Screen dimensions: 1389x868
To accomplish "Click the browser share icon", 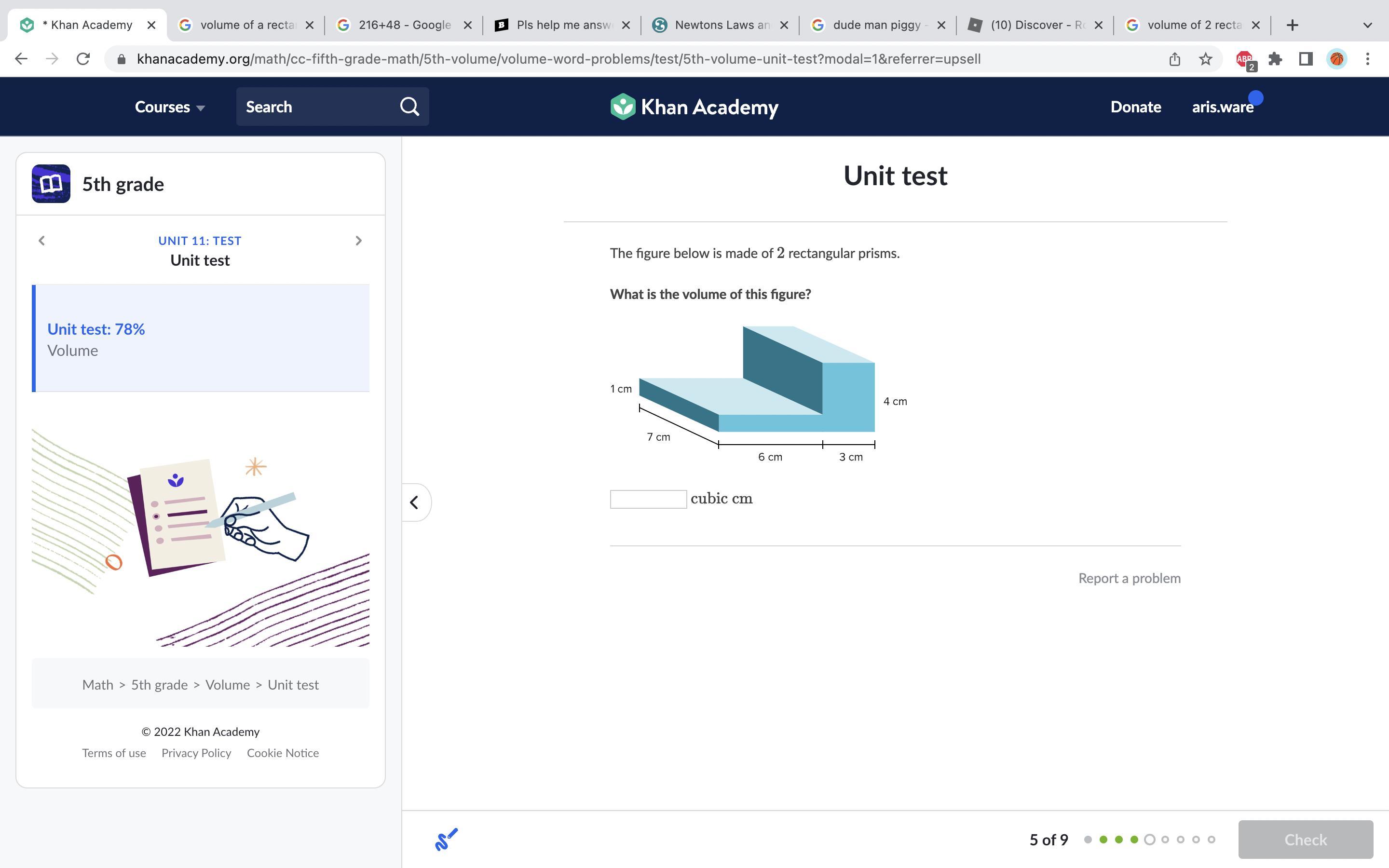I will tap(1174, 59).
